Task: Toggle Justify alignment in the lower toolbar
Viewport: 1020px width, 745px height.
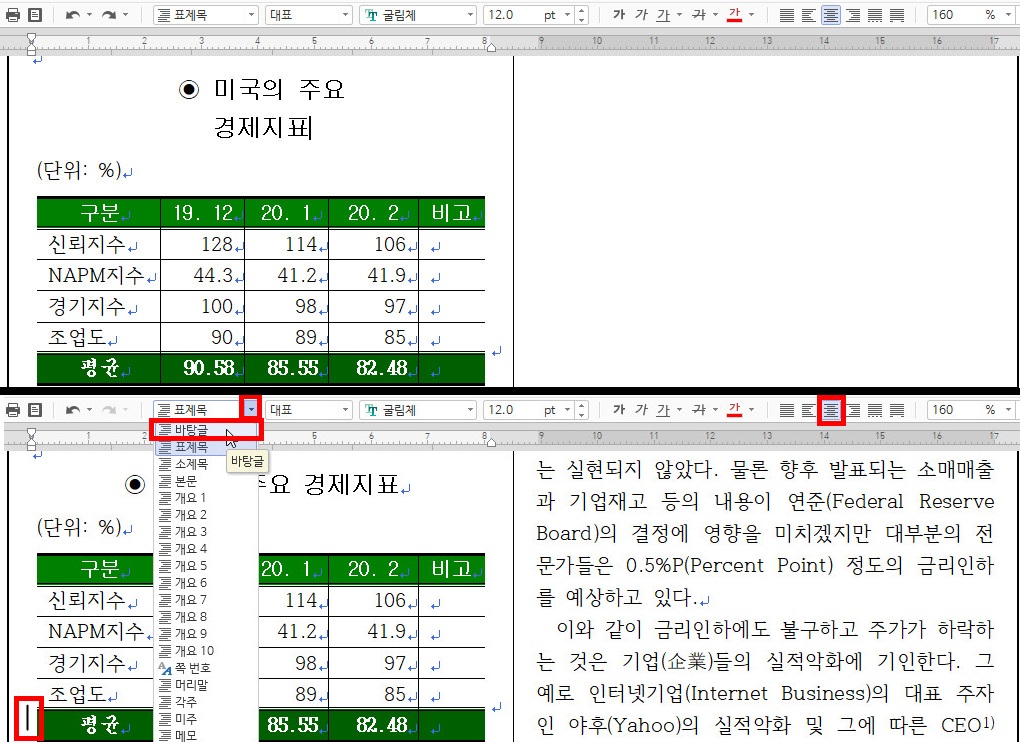Action: click(x=787, y=410)
